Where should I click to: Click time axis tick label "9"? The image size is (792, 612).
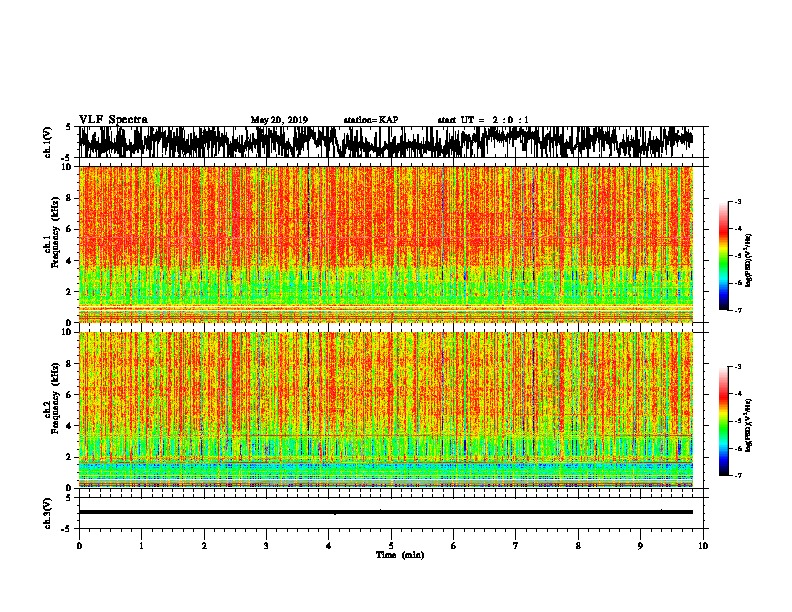pos(640,546)
